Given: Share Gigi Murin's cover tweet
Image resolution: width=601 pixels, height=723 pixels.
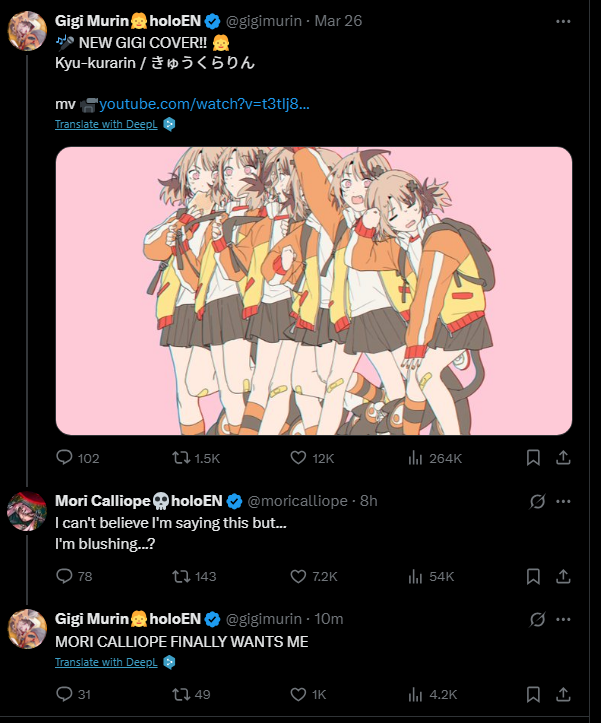Looking at the screenshot, I should (x=563, y=458).
